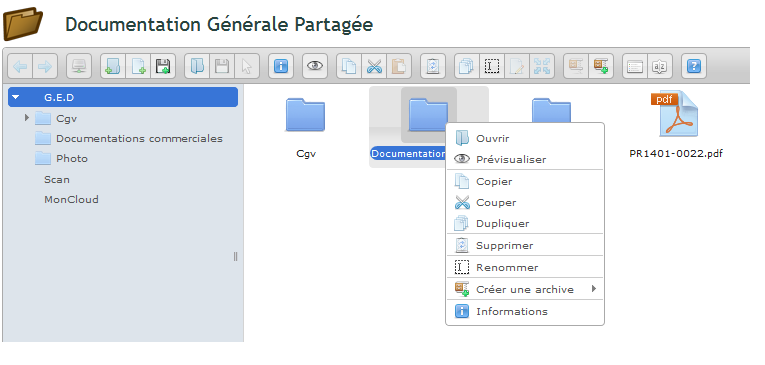Viewport: 765px width, 365px height.
Task: Click the a-z sort toolbar icon
Action: click(660, 66)
